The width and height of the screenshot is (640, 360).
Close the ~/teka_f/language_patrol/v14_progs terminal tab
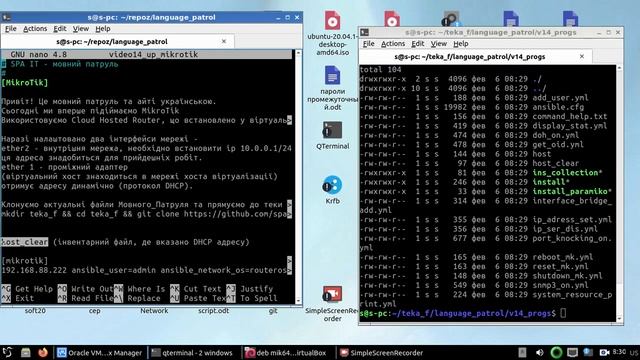582,56
